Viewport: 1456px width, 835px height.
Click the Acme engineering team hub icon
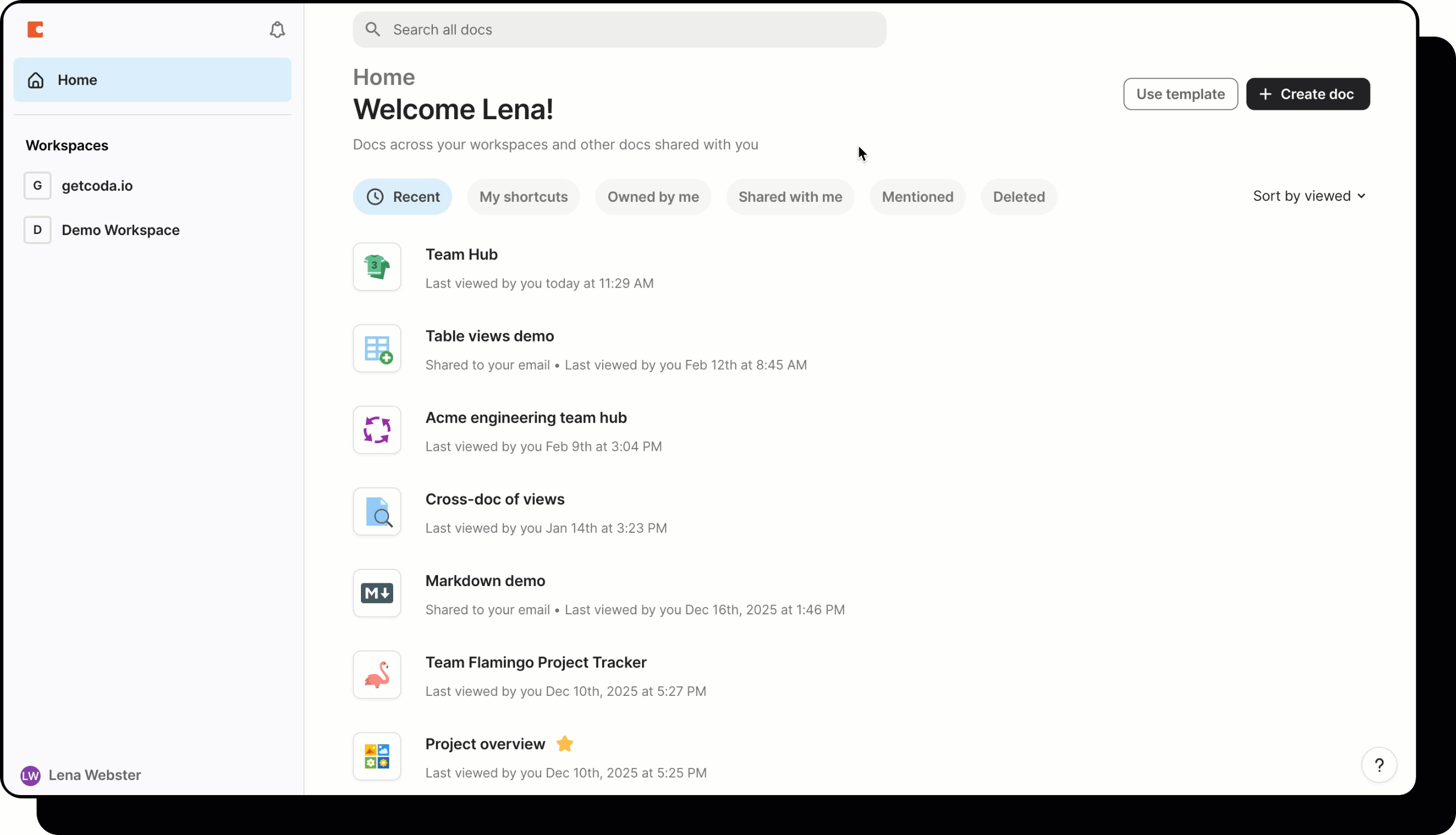[x=377, y=430]
